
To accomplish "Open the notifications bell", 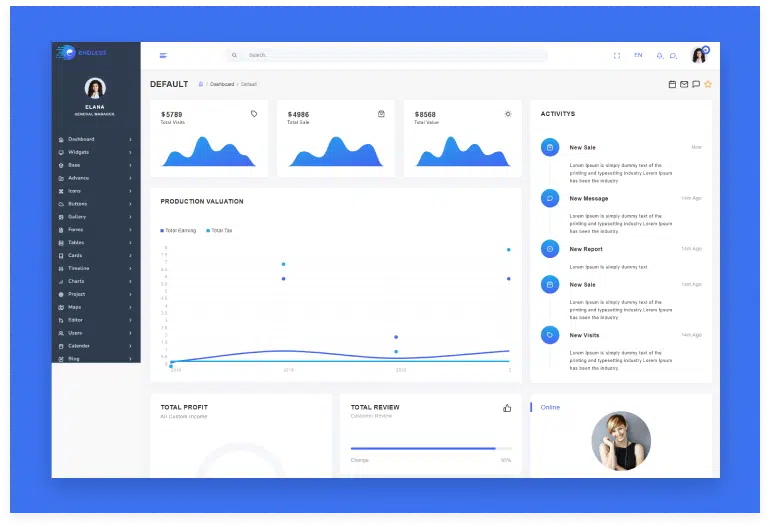I will pyautogui.click(x=660, y=55).
